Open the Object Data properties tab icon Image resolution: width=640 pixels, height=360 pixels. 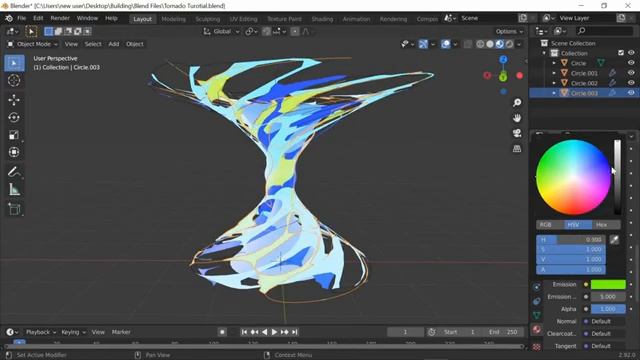pos(536,315)
